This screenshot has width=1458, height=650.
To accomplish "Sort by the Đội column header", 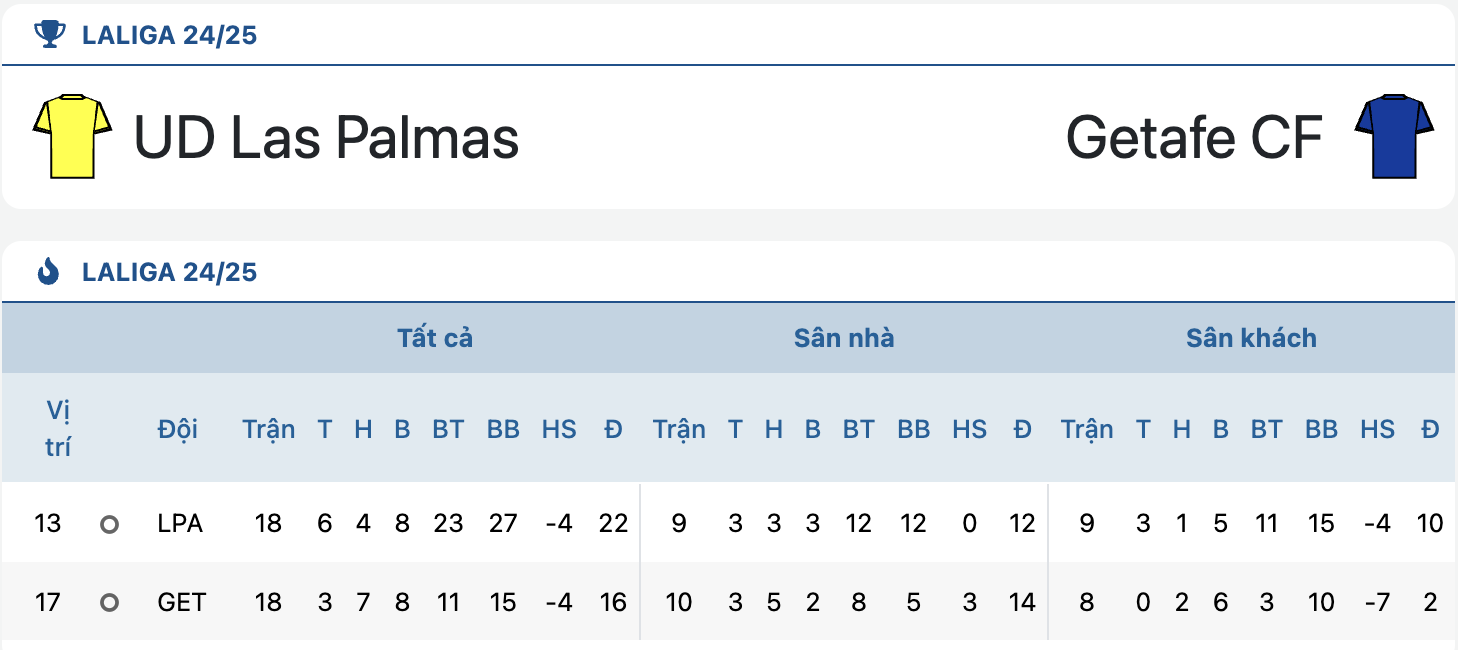I will click(x=178, y=429).
